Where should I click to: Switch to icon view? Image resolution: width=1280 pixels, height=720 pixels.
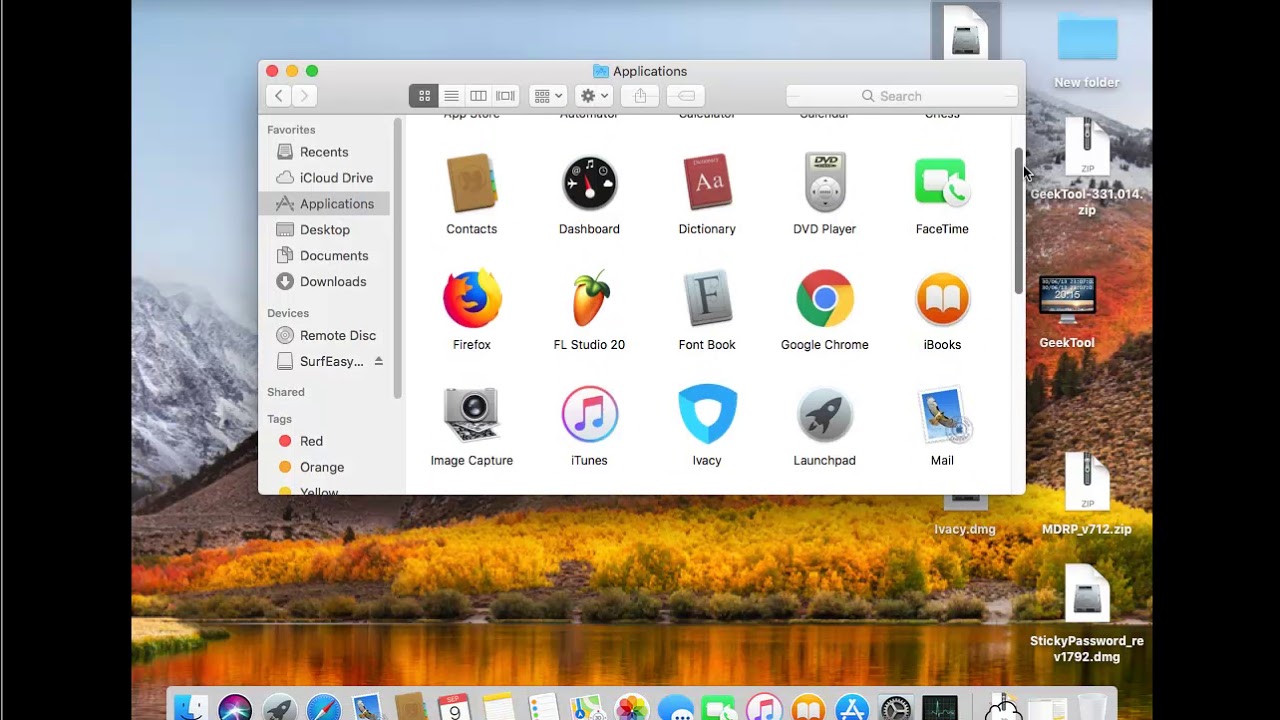(424, 96)
